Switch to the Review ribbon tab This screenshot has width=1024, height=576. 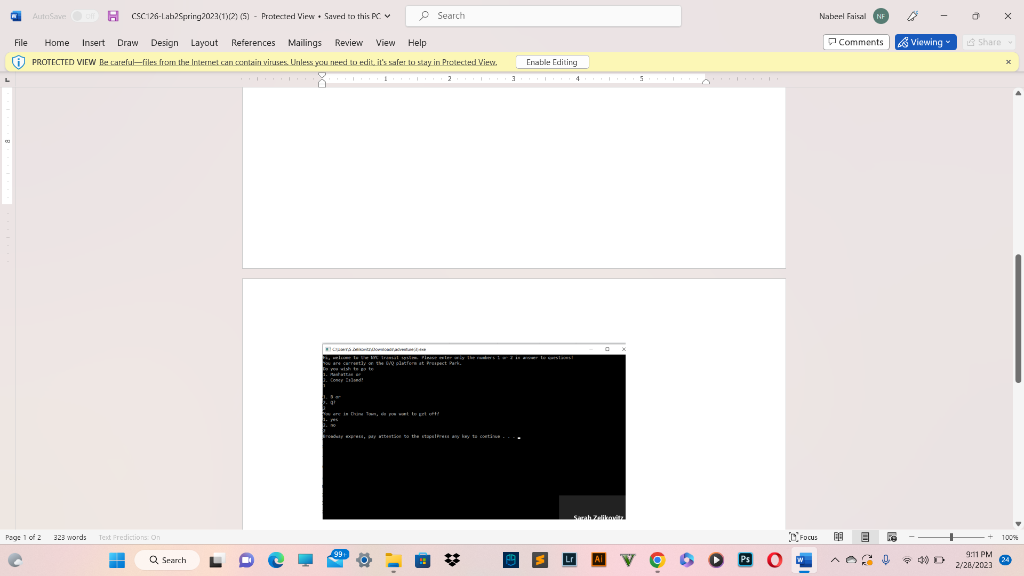click(x=348, y=43)
